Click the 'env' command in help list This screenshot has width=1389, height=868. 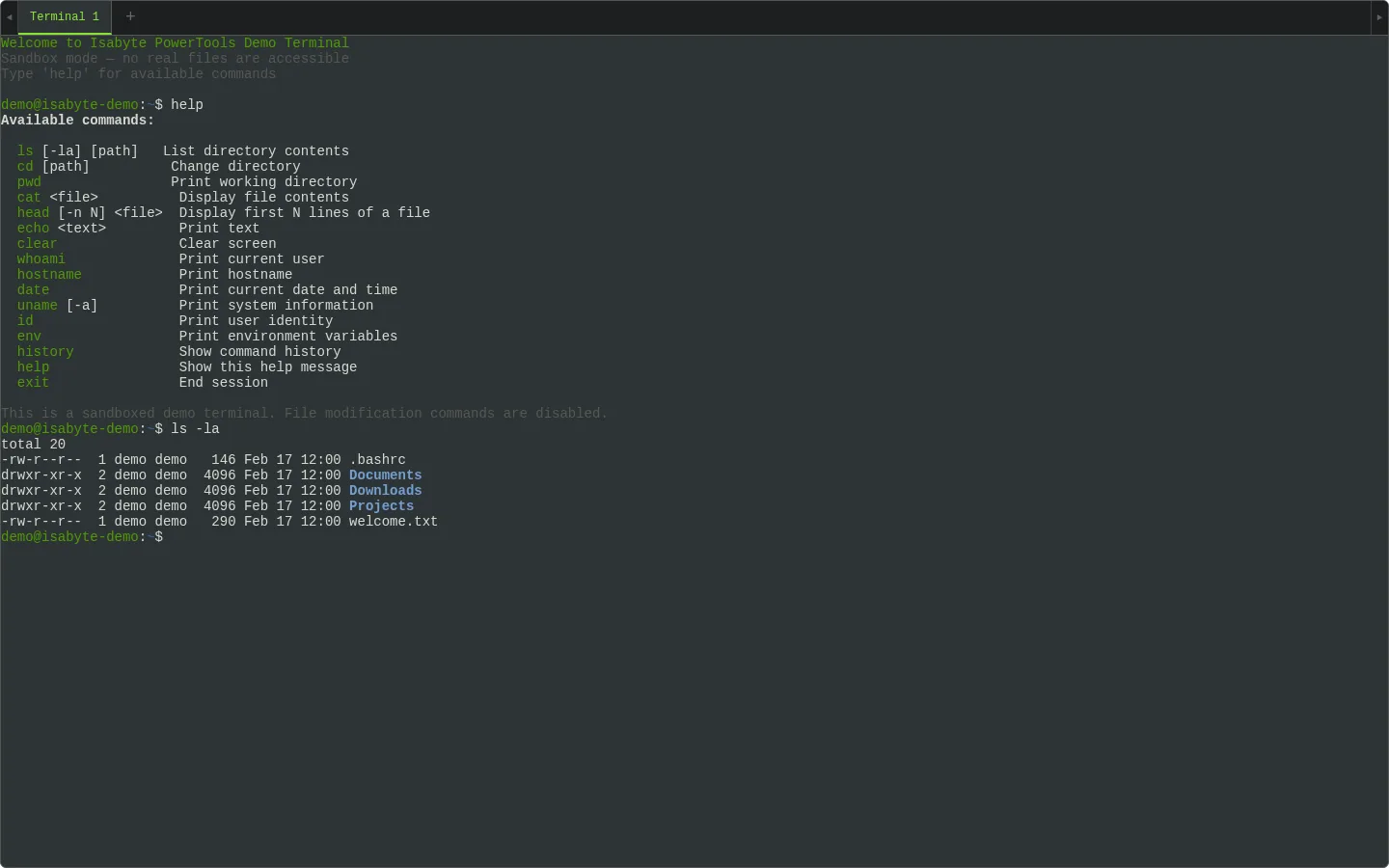(29, 337)
